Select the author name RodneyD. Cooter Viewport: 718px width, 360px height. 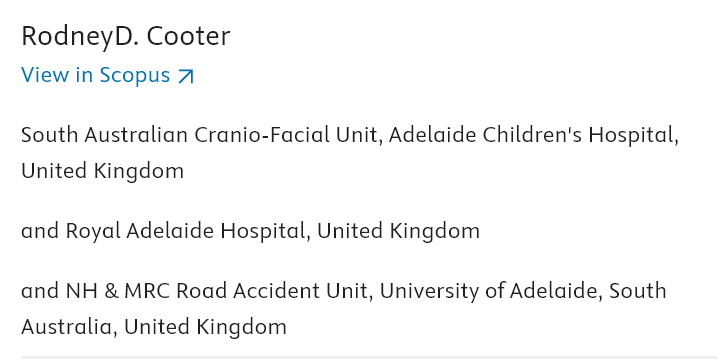125,36
